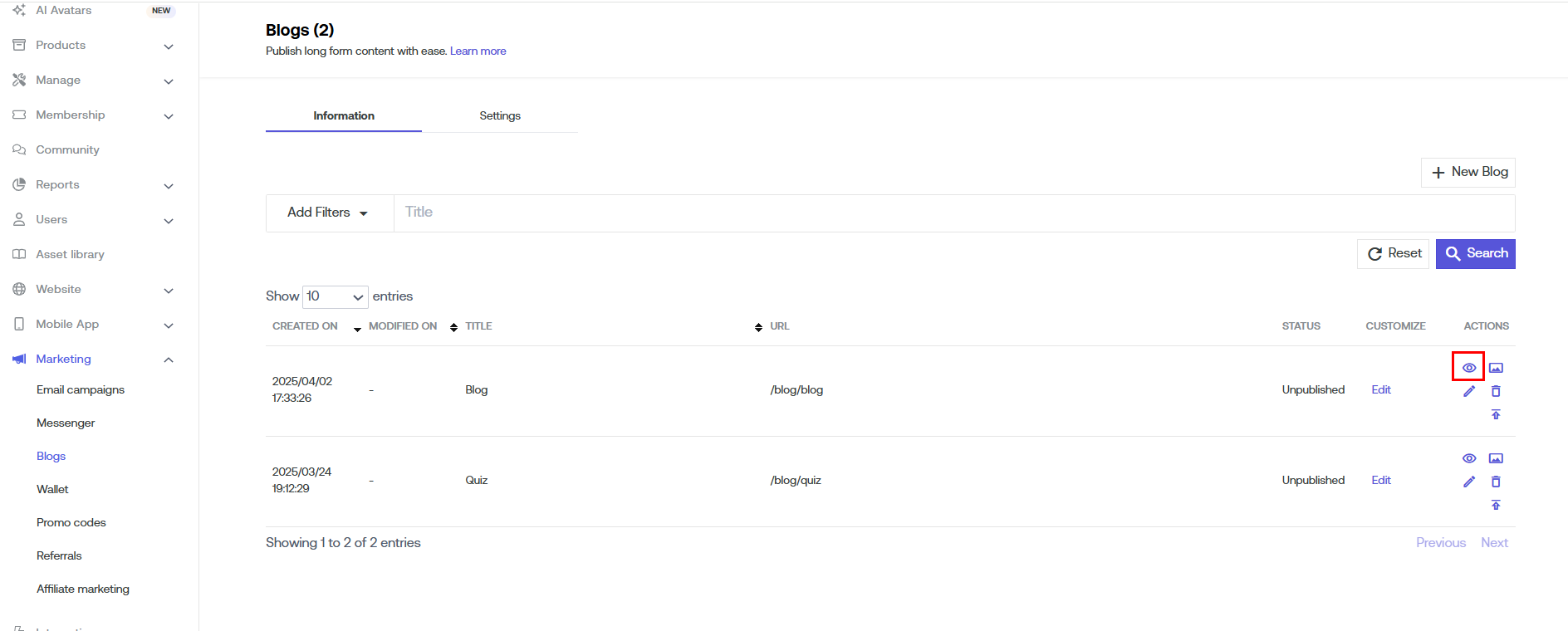Screen dimensions: 1568x631
Task: Preview the Quiz blog with eye icon
Action: coord(1468,458)
